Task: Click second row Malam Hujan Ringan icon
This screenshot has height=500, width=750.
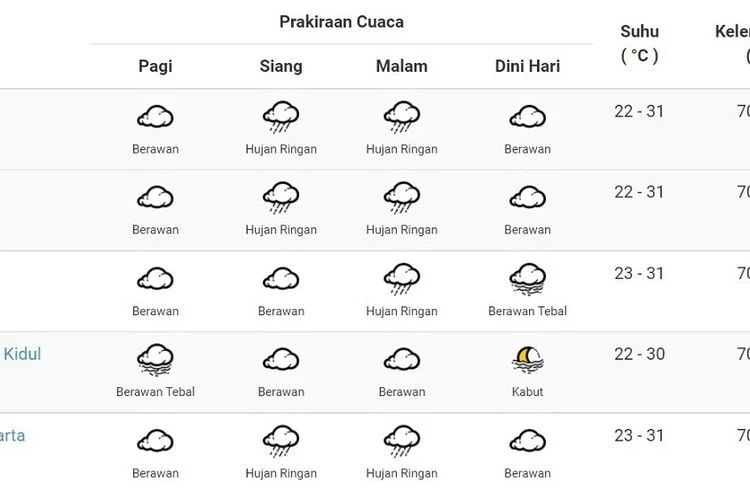Action: click(x=402, y=197)
